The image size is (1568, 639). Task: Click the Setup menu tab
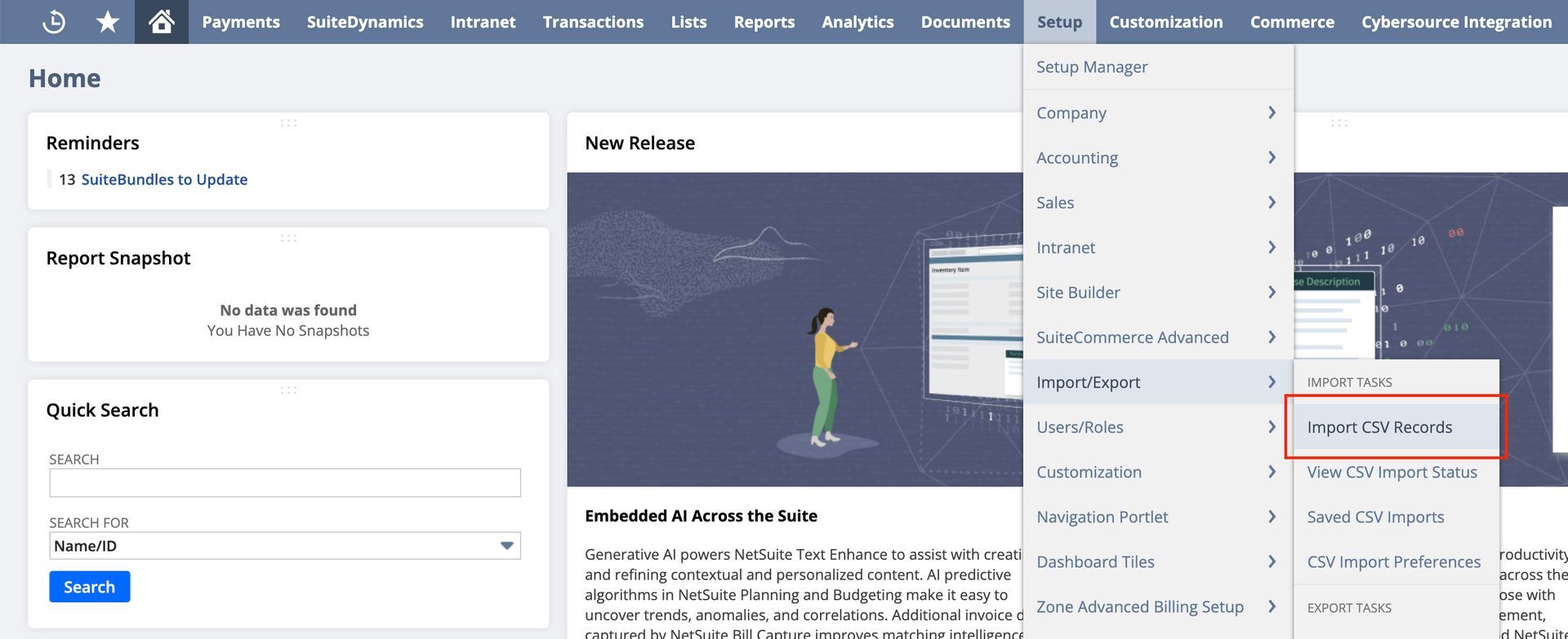pos(1059,22)
